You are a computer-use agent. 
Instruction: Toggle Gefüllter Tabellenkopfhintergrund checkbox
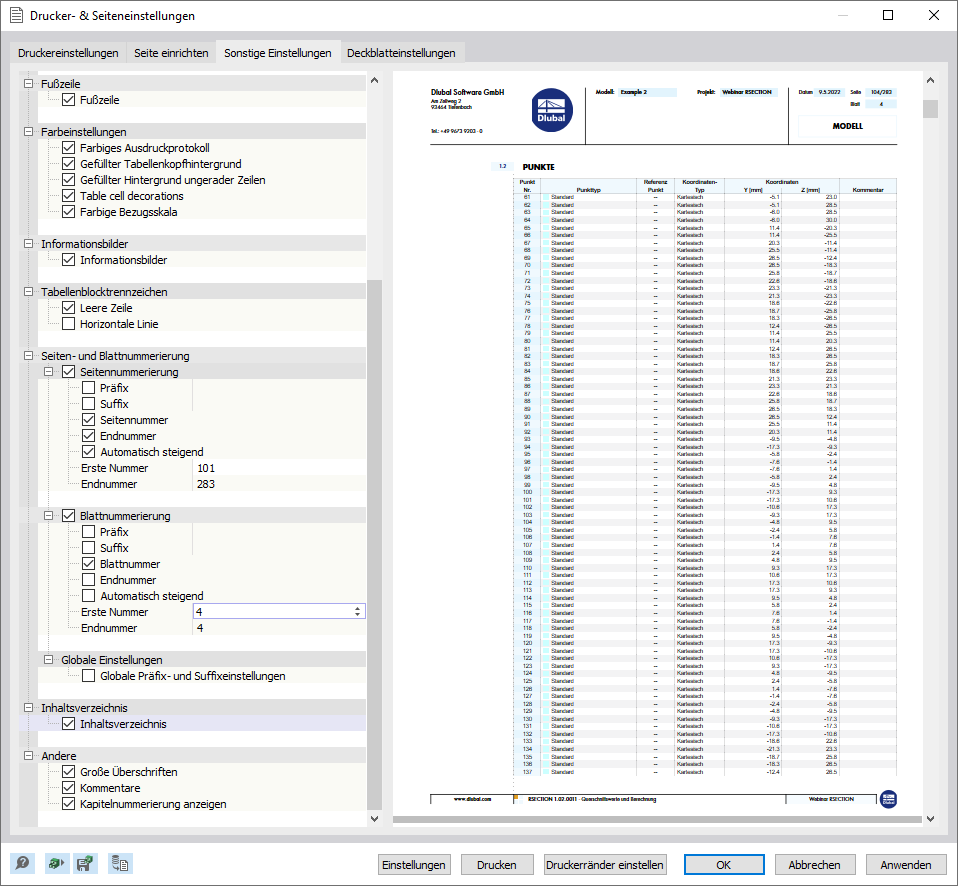(x=68, y=164)
